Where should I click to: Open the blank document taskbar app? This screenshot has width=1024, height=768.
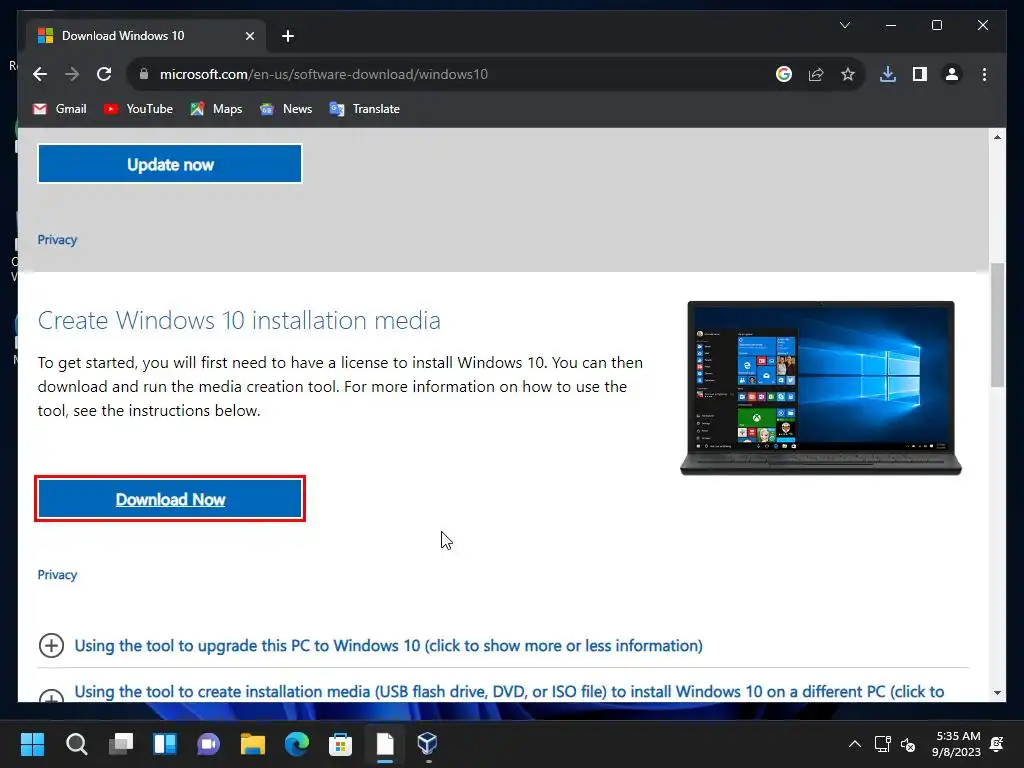point(385,744)
